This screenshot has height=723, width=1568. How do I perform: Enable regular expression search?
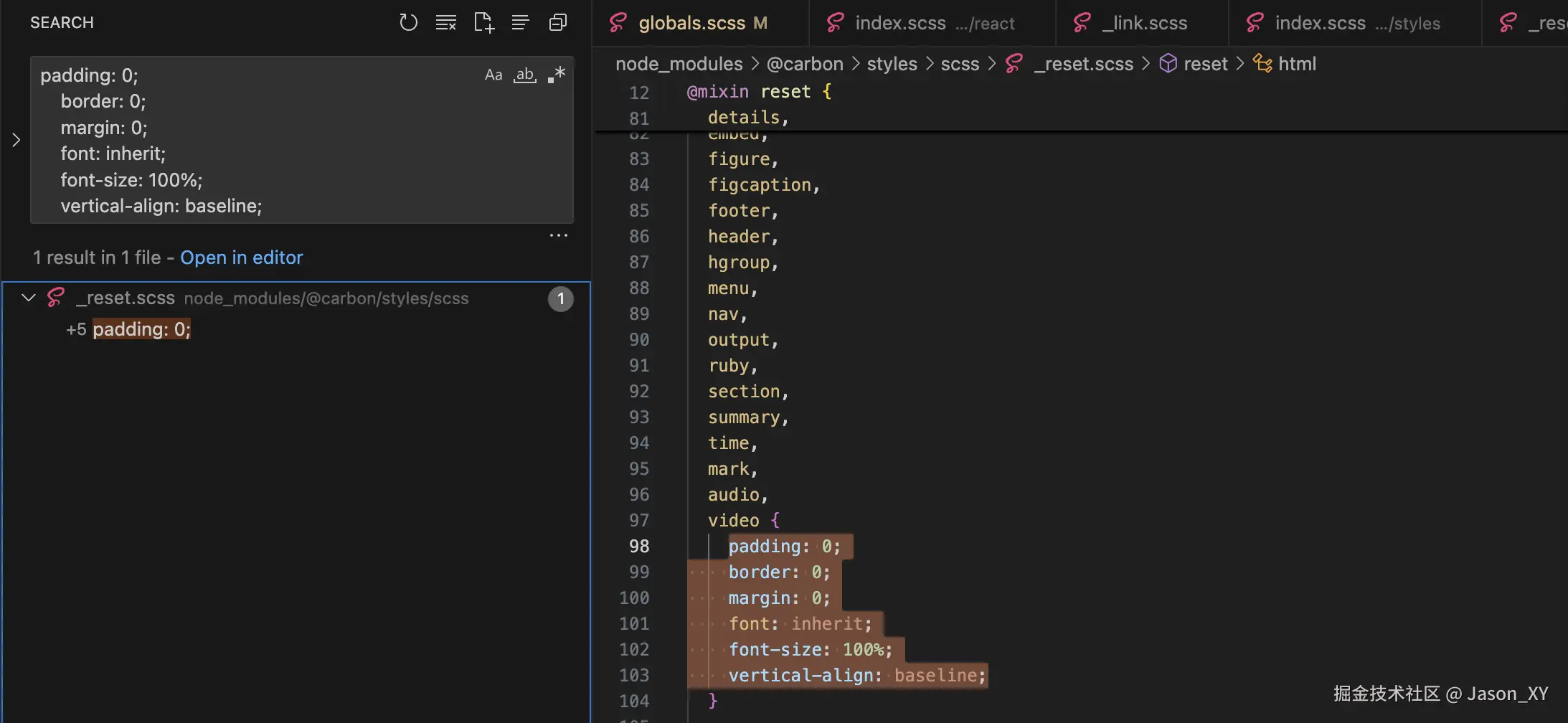pos(556,75)
